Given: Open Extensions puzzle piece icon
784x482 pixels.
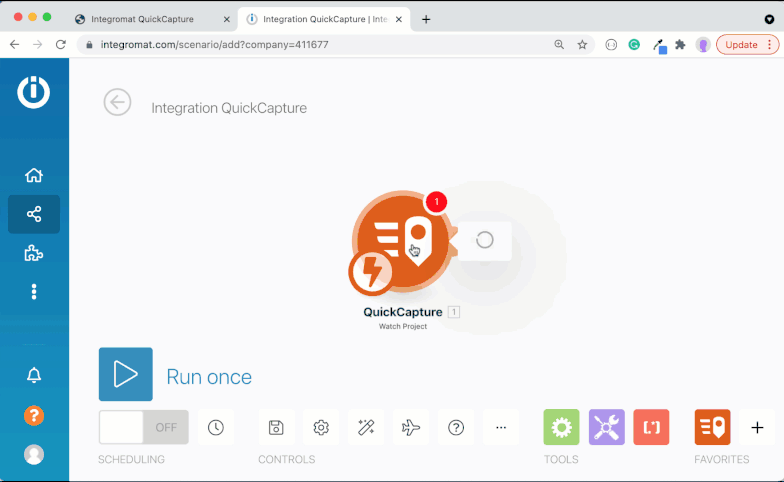Looking at the screenshot, I should [680, 44].
